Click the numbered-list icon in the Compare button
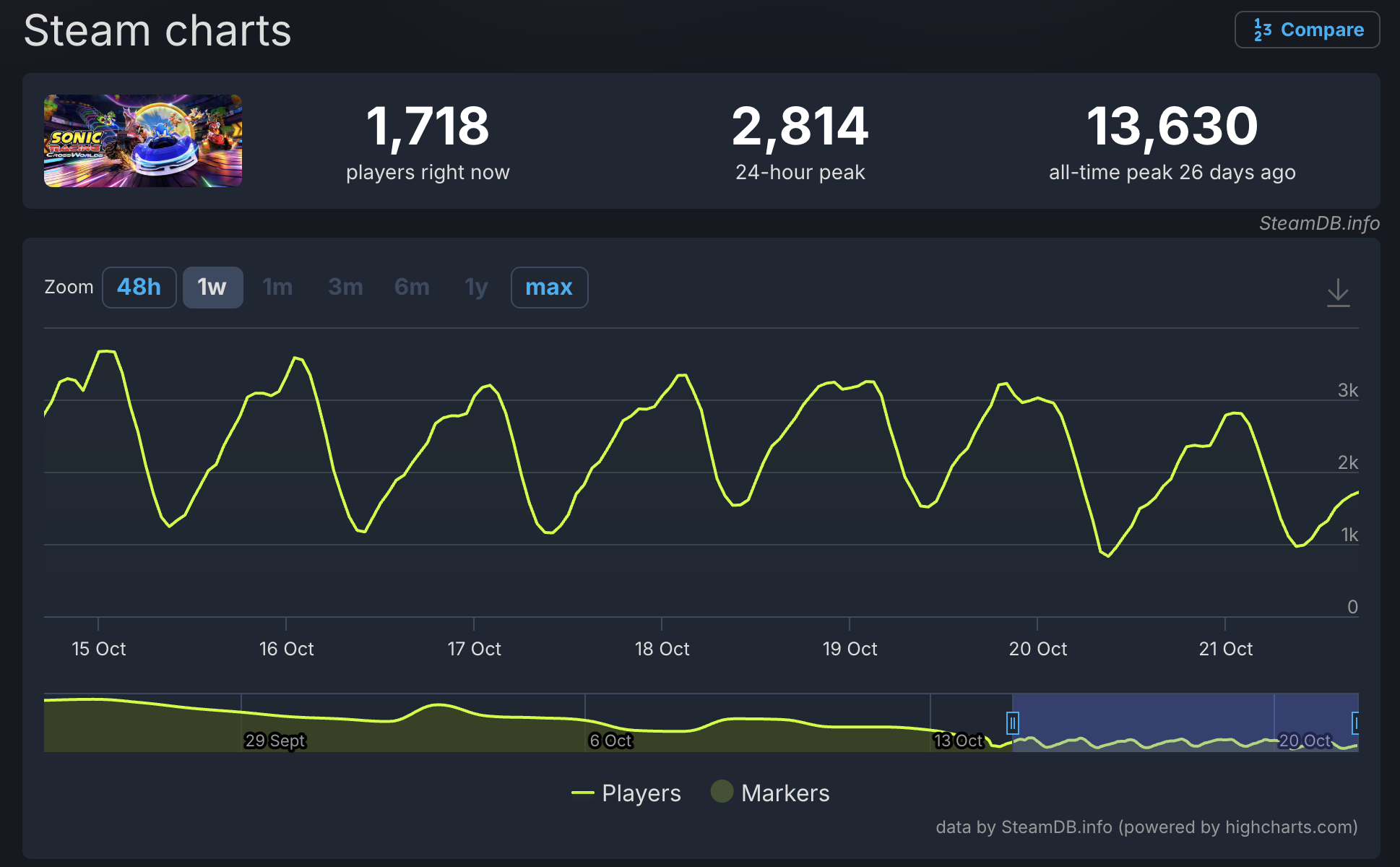The image size is (1400, 867). click(x=1262, y=30)
